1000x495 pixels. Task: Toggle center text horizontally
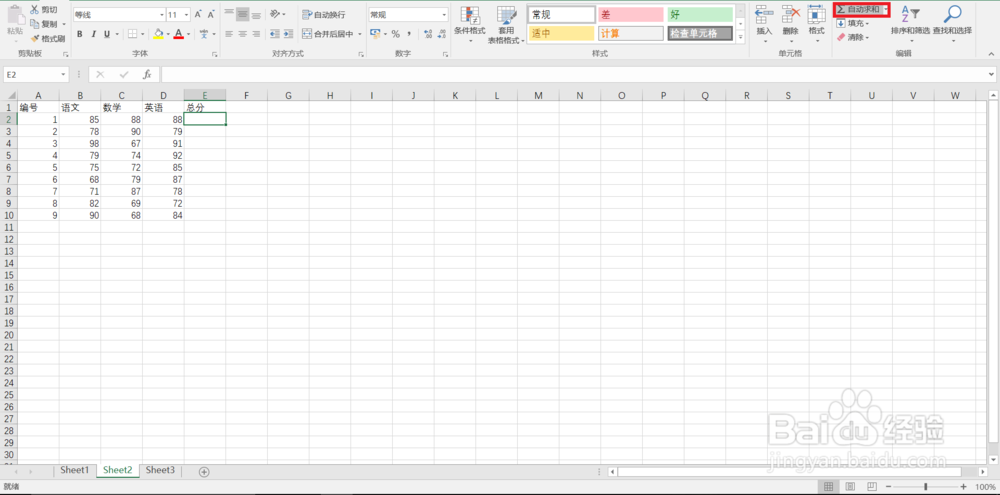coord(242,34)
